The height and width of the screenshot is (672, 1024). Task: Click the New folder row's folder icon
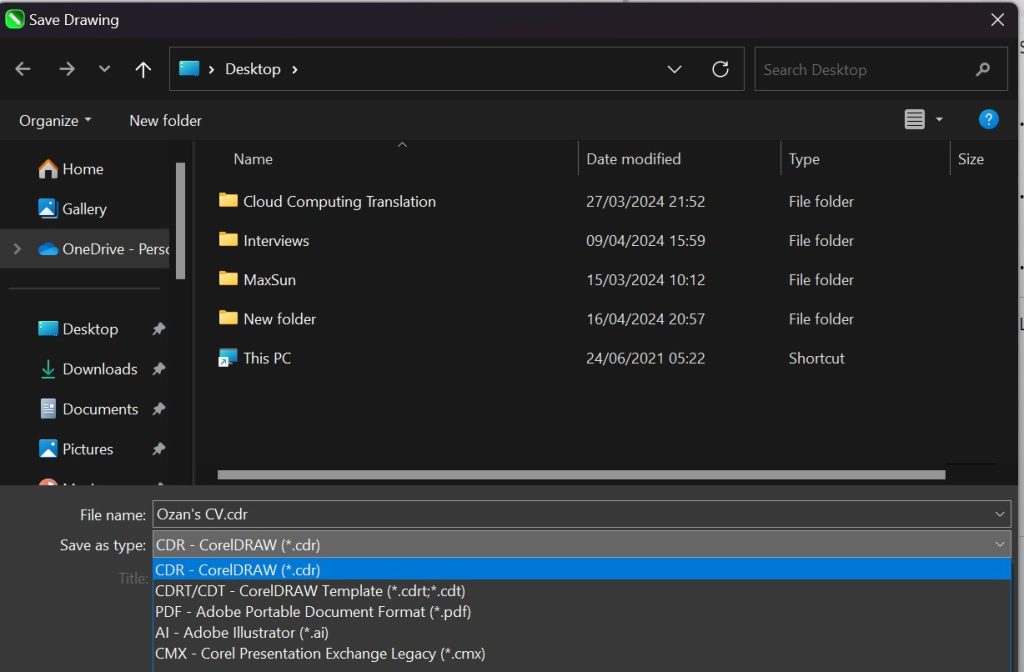pos(228,317)
